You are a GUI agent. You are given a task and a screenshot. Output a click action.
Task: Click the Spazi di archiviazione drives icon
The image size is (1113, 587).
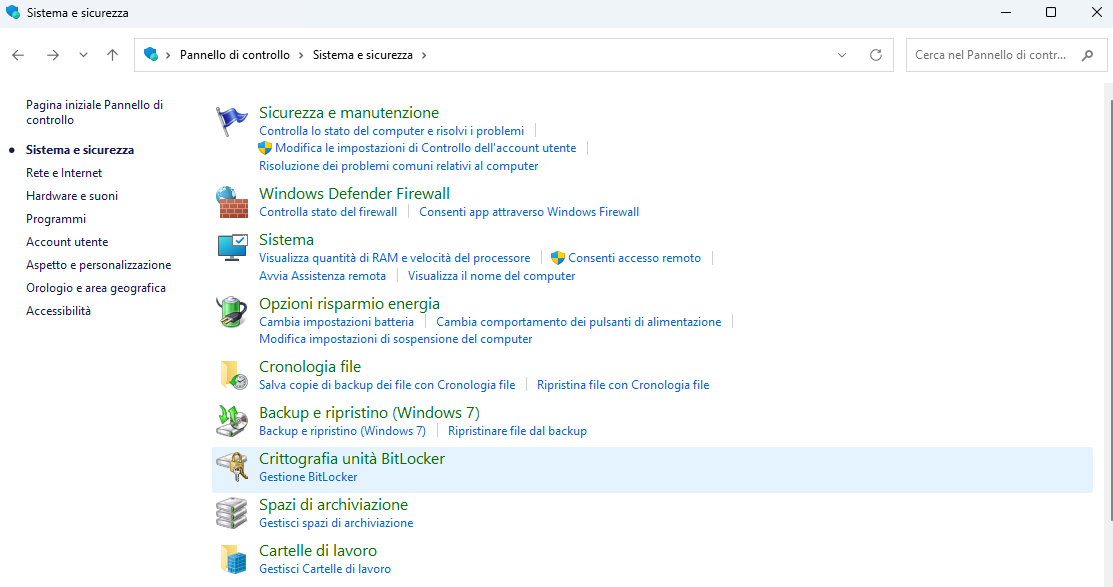point(232,513)
